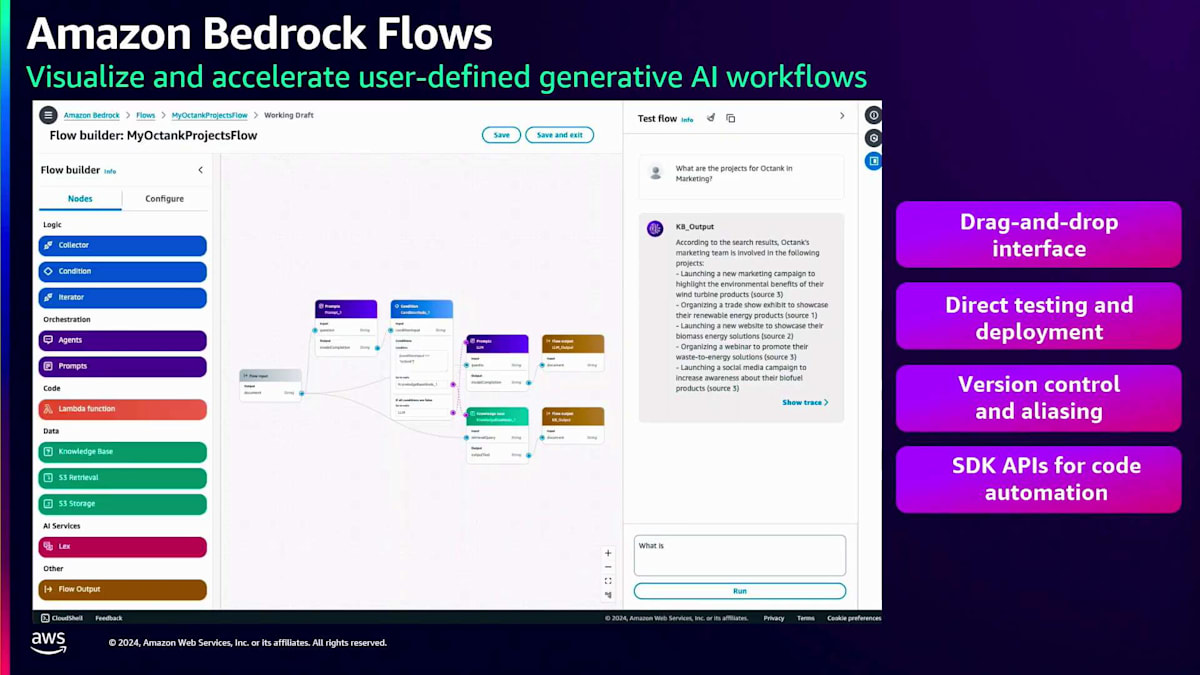Click the Collector node icon

point(48,246)
